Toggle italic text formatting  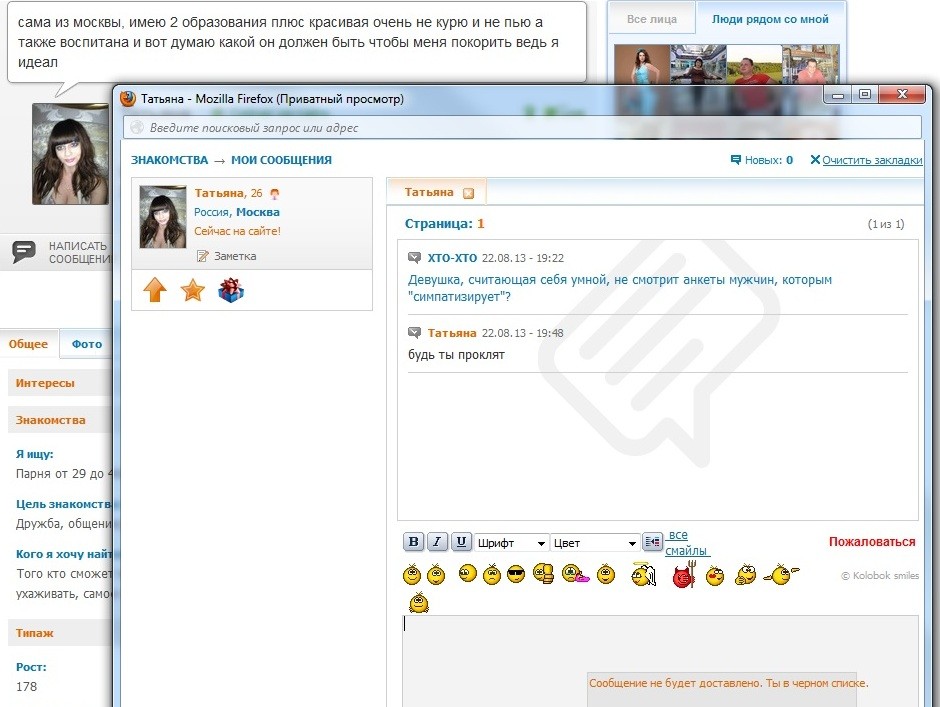pos(437,542)
